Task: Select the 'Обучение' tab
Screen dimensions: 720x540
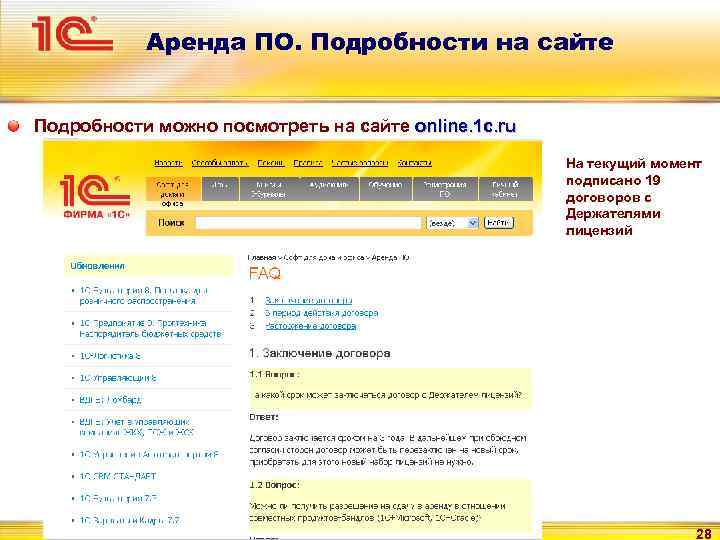Action: coord(386,189)
